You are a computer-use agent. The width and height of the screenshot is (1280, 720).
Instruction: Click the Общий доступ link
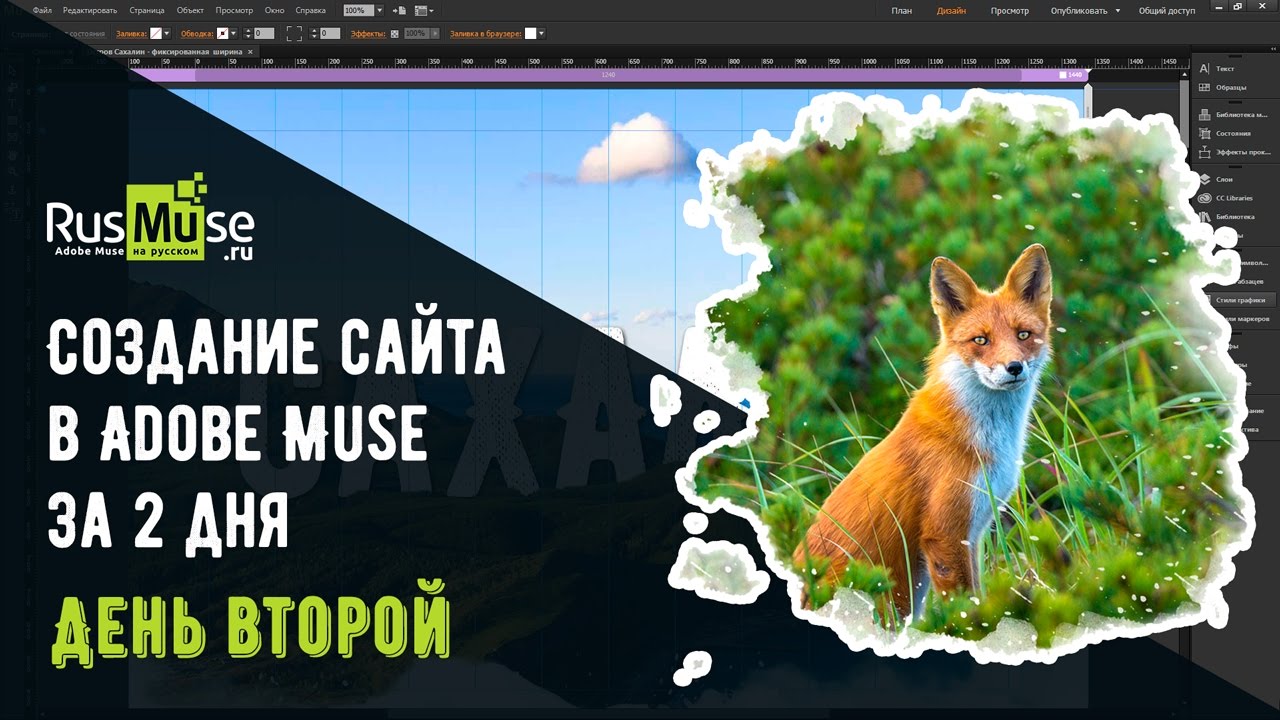1167,11
